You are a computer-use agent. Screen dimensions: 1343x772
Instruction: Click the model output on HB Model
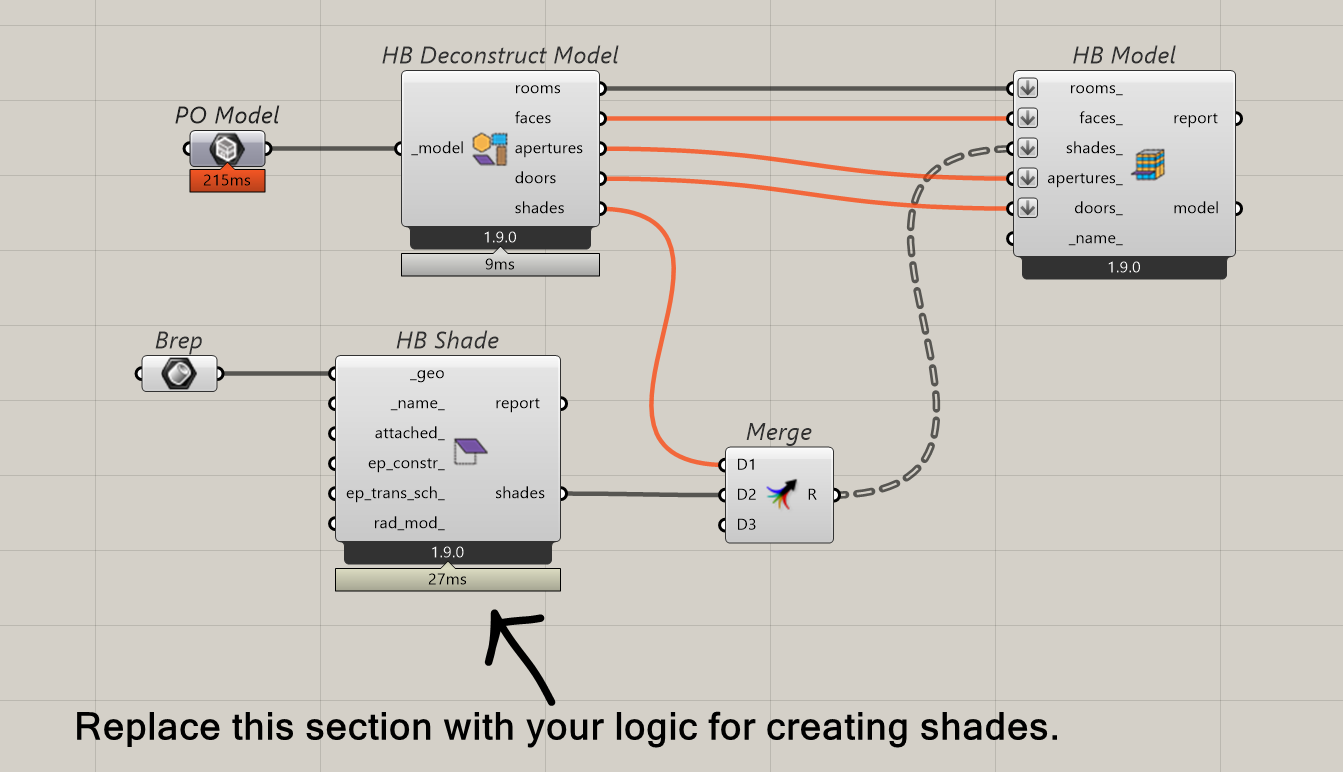pyautogui.click(x=1196, y=208)
